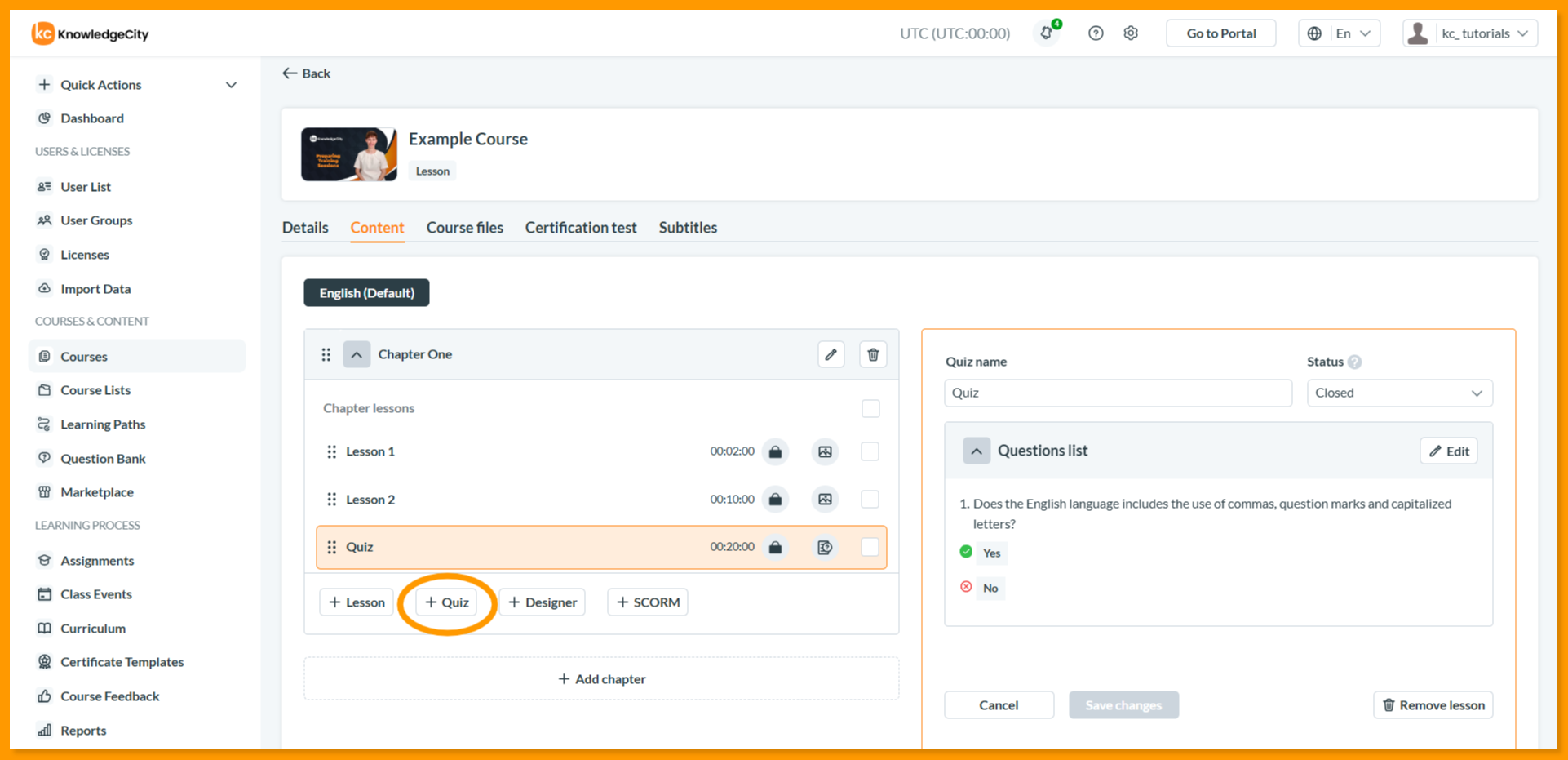Expand the Quick Actions menu
Viewport: 1568px width, 760px height.
coord(137,85)
